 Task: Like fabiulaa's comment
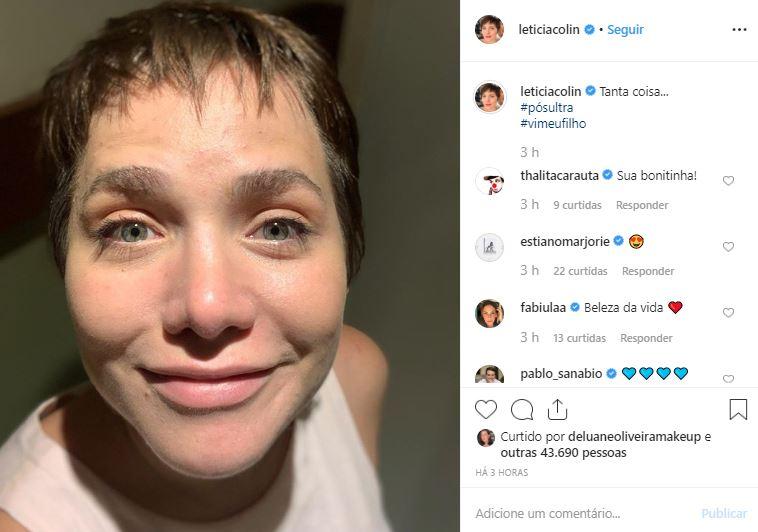(x=728, y=313)
